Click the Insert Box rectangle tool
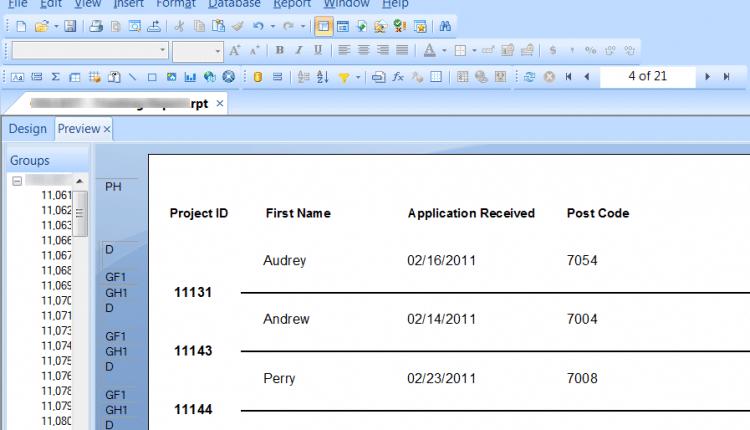 pos(152,77)
